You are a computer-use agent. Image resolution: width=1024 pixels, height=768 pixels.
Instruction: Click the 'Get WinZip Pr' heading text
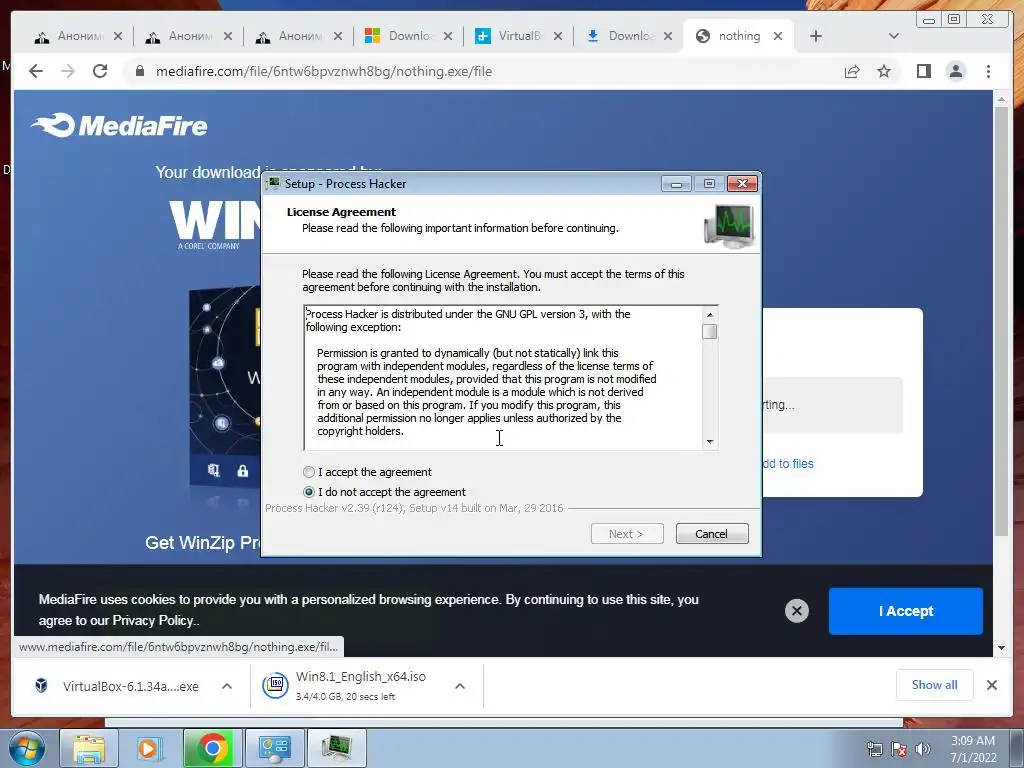point(202,543)
